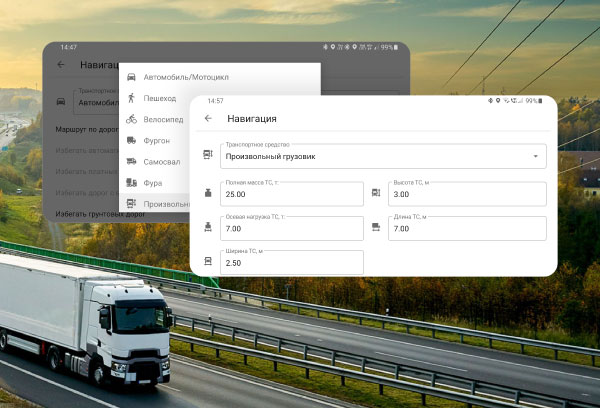Screen dimensions: 600x408
Task: Open the Транспортное средство dropdown arrow
Action: pyautogui.click(x=536, y=156)
